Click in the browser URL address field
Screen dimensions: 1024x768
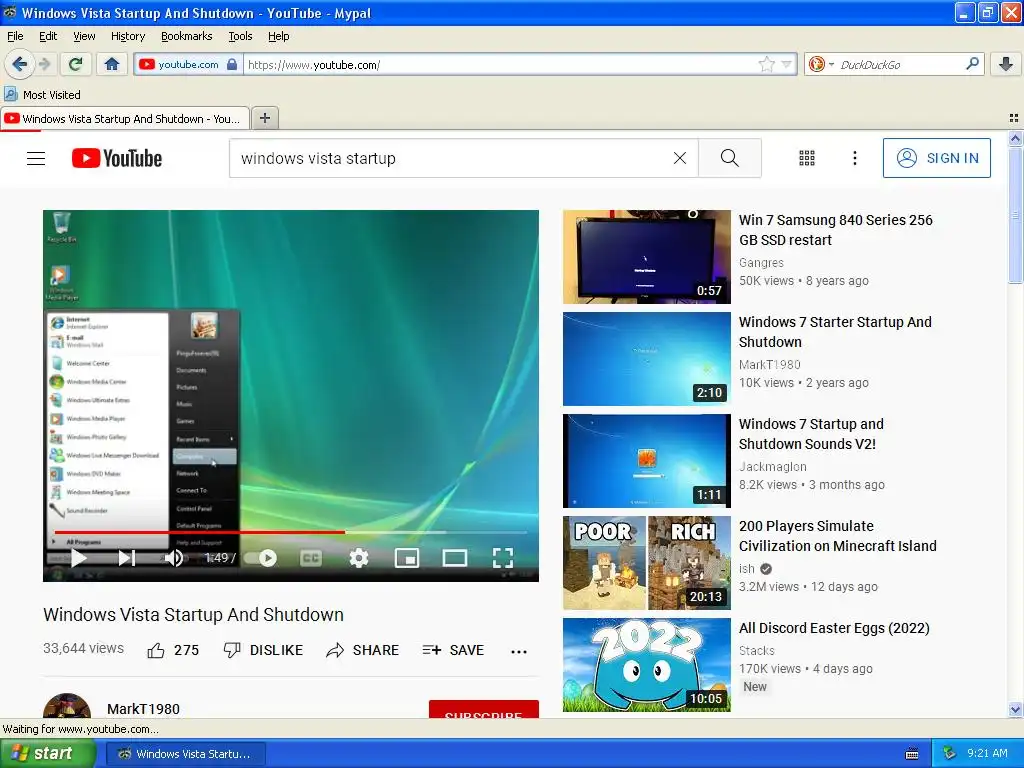(x=500, y=64)
